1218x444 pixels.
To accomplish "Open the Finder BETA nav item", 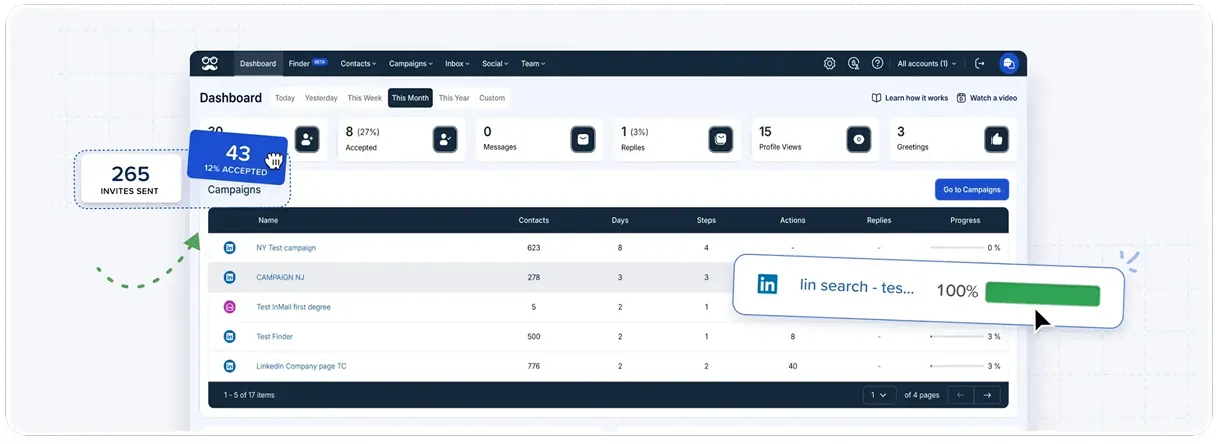I will coord(308,63).
